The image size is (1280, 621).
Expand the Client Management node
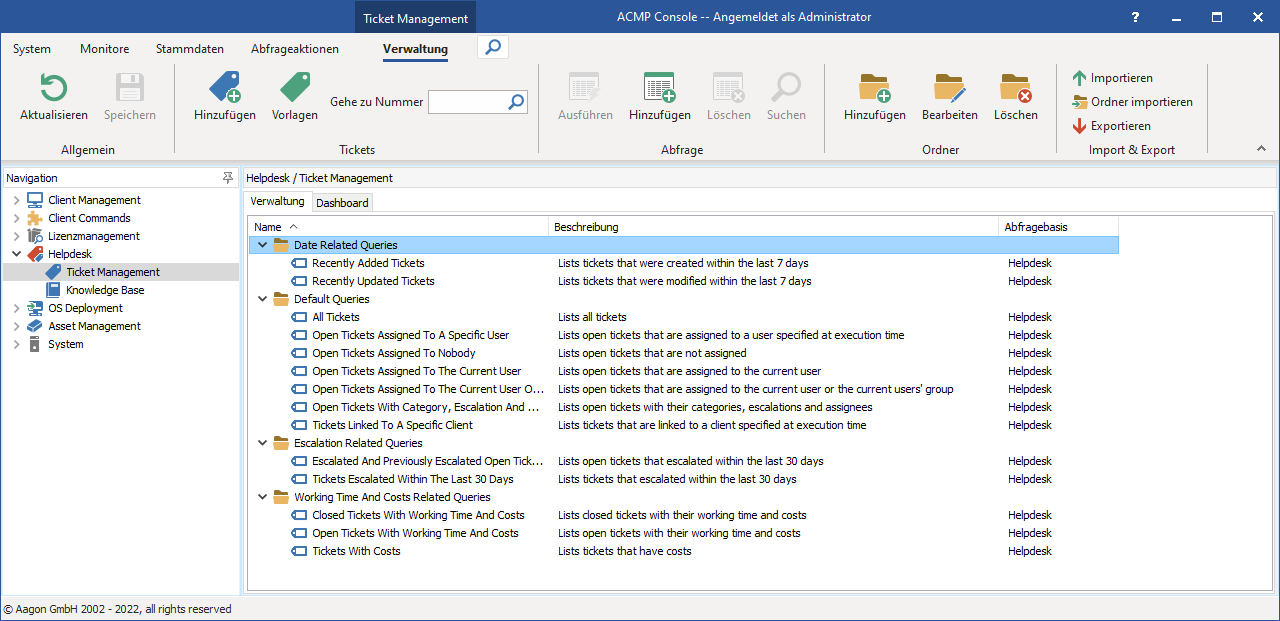[16, 200]
